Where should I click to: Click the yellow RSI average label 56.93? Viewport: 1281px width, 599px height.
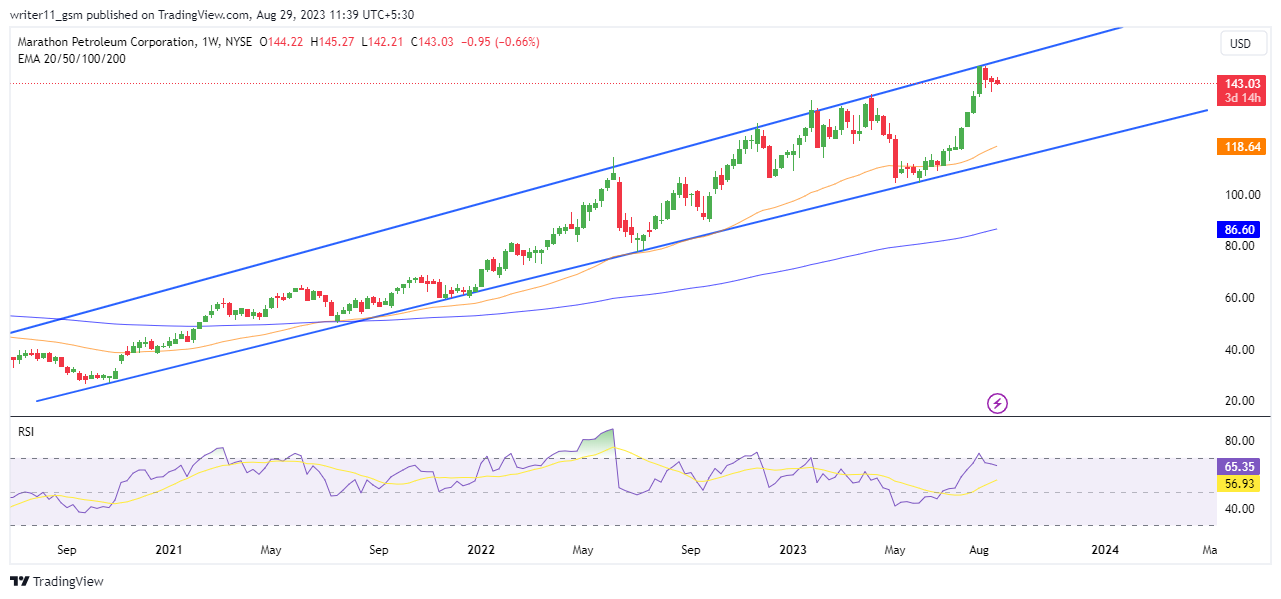pyautogui.click(x=1240, y=484)
